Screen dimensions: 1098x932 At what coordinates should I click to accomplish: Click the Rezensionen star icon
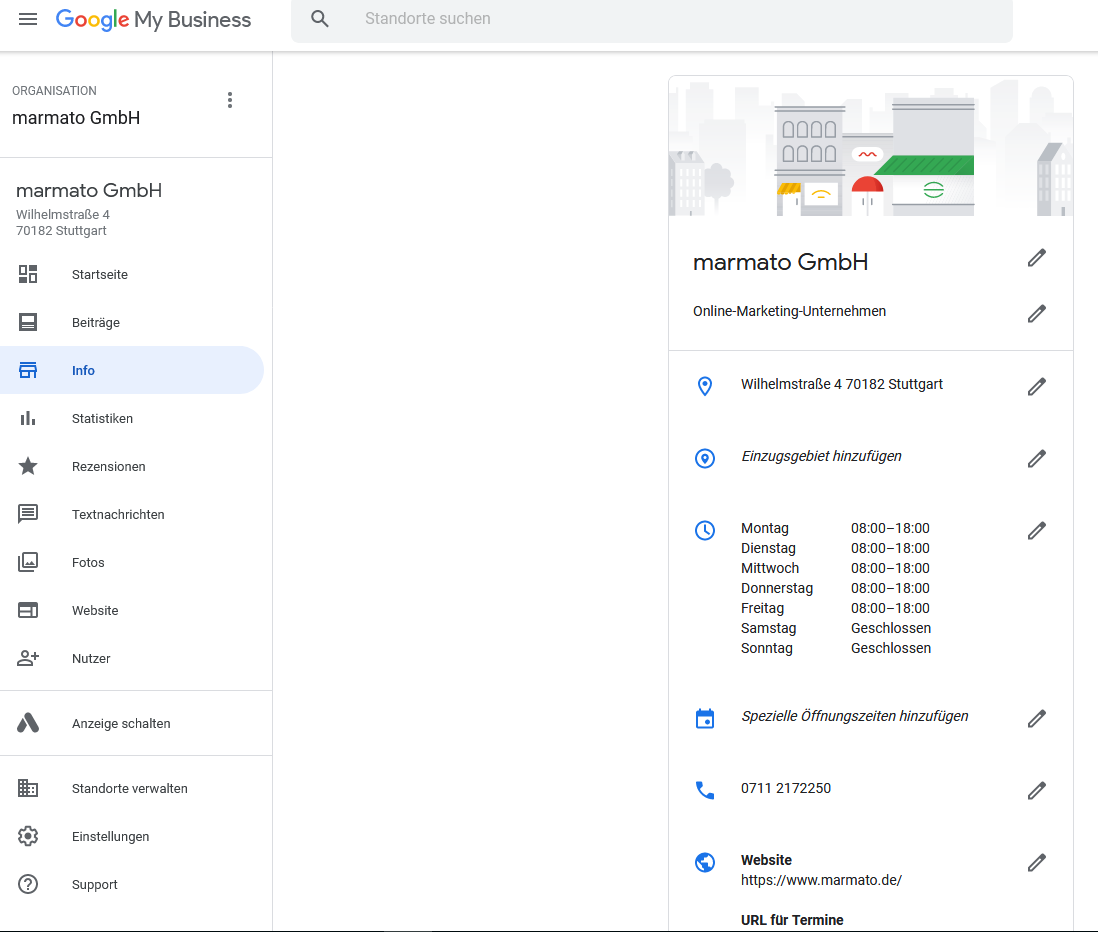[x=27, y=466]
